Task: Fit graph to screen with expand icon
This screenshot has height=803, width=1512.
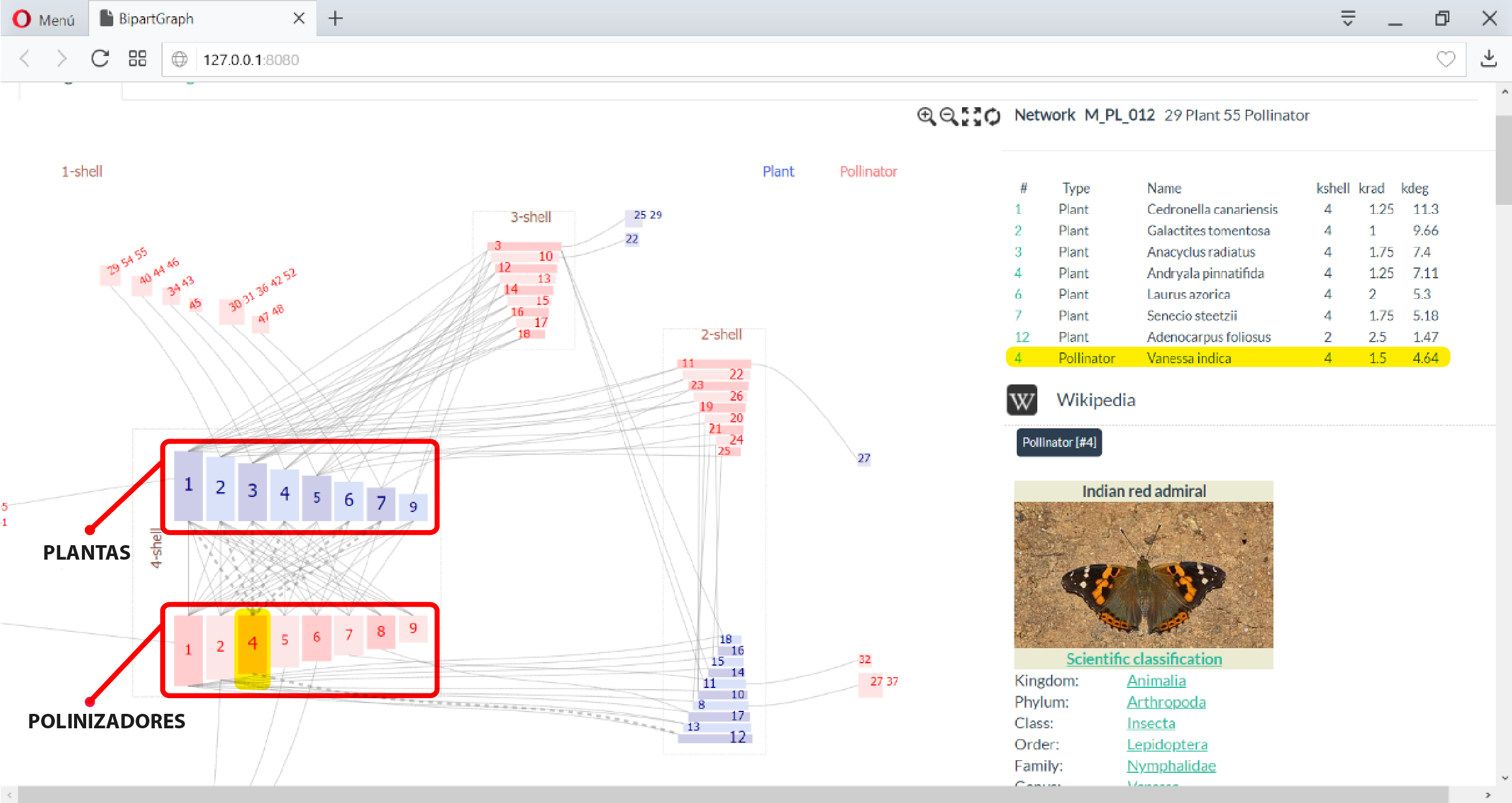Action: (x=971, y=116)
